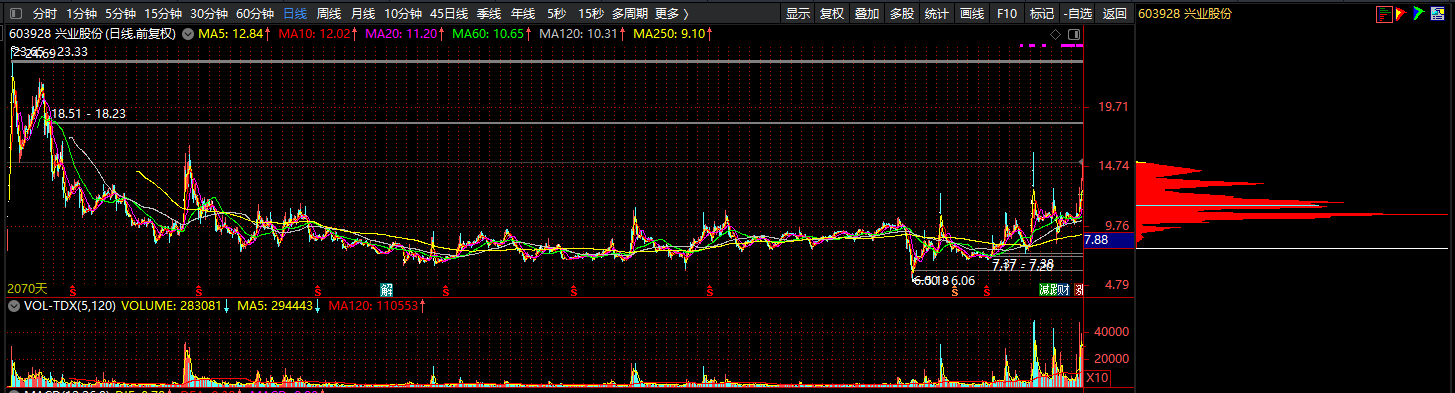Remove stock via -自选 button
Viewport: 1455px width, 393px height.
[1077, 14]
